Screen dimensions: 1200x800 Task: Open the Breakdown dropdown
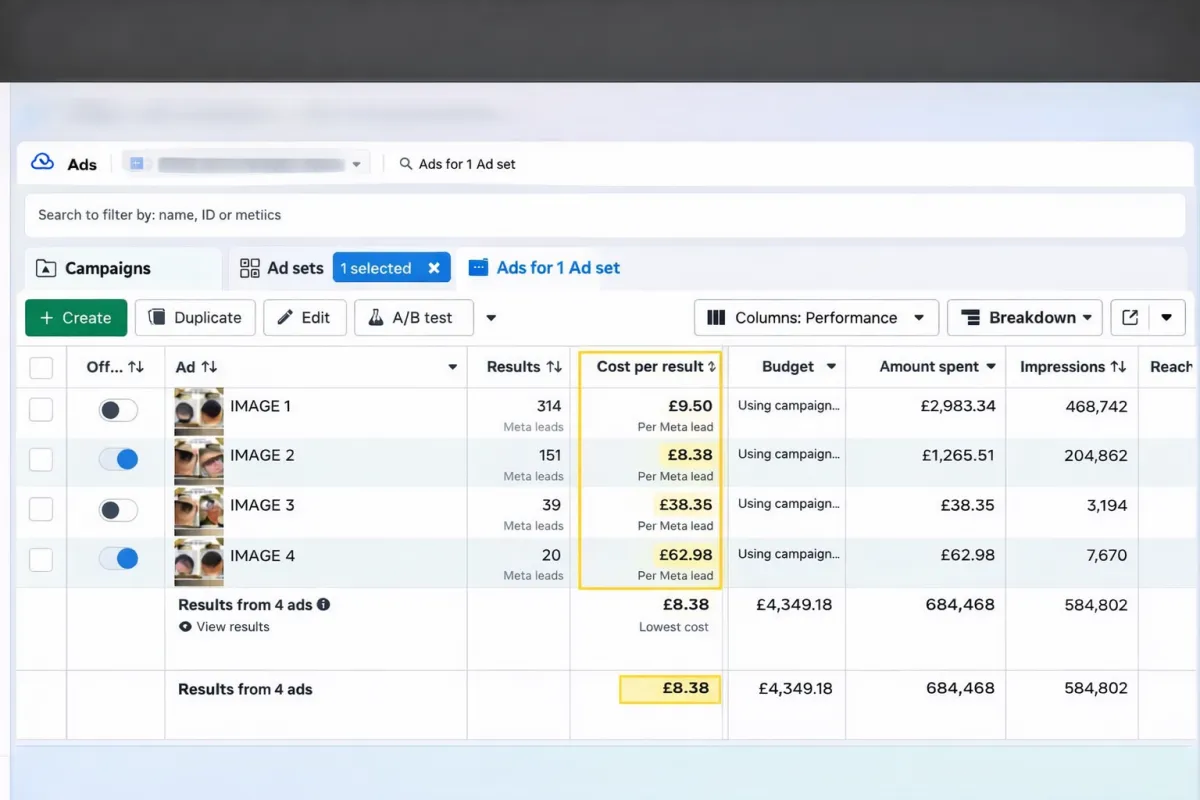1024,318
